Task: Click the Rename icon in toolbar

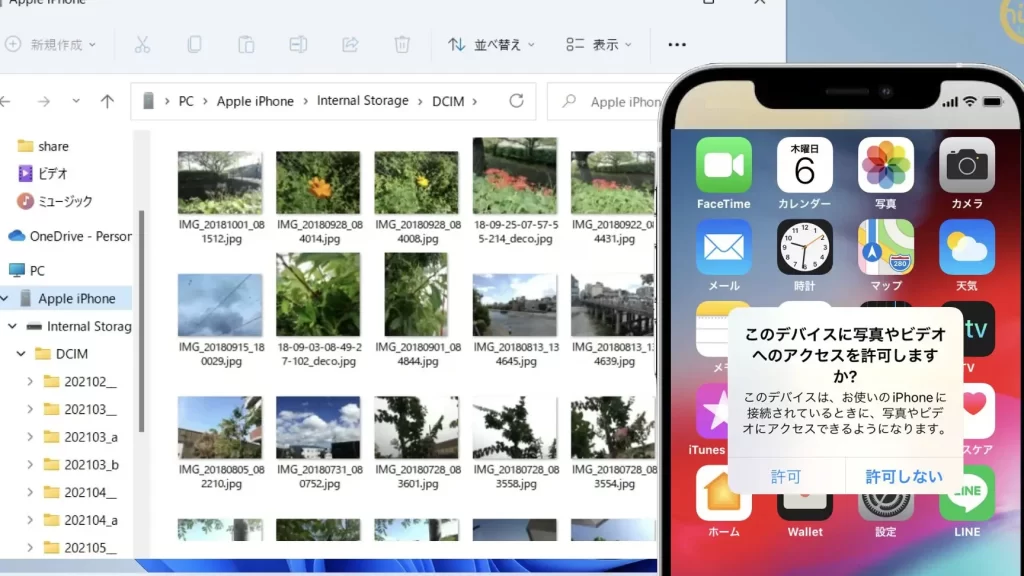Action: coord(298,44)
